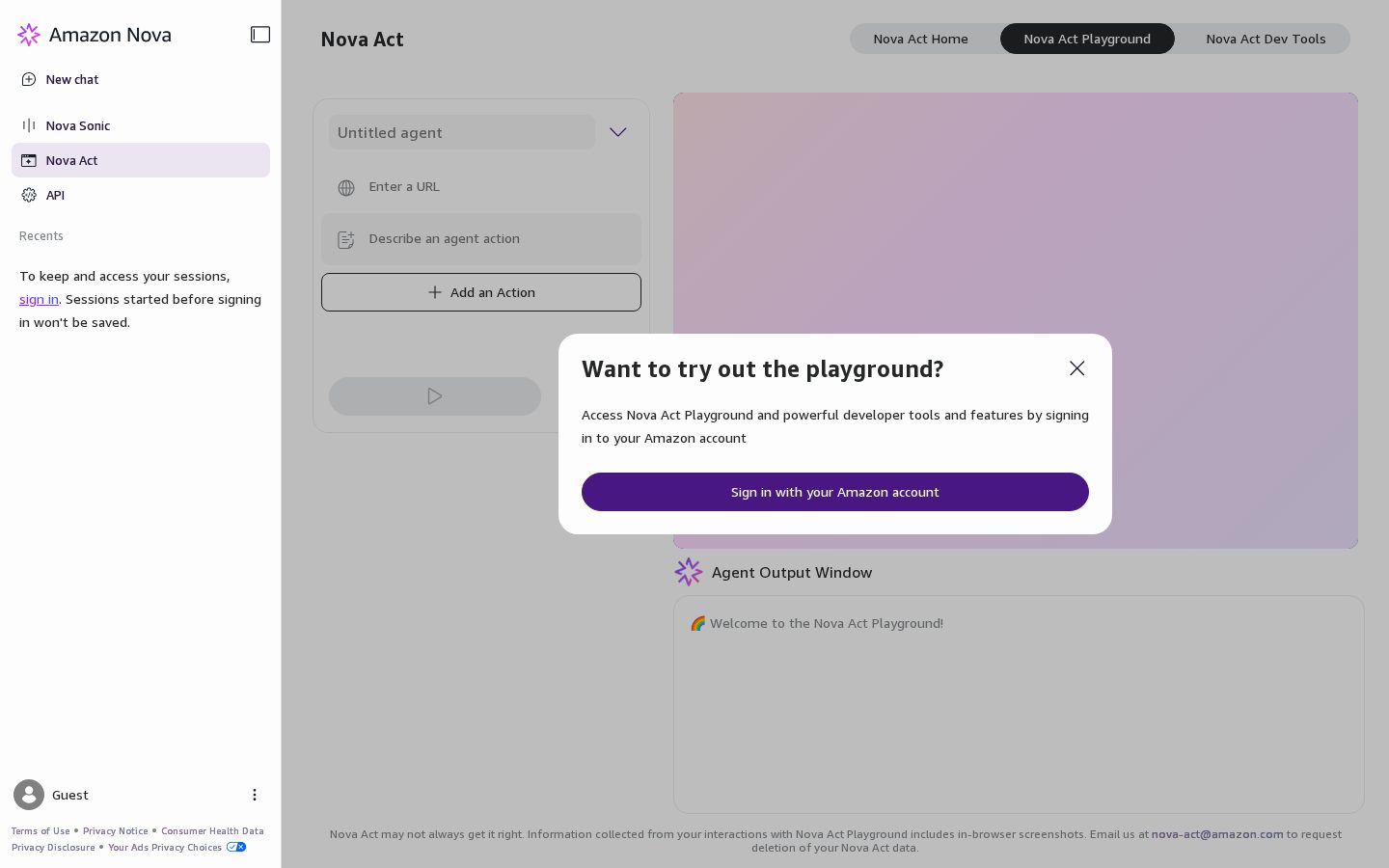Viewport: 1389px width, 868px height.
Task: Click the Enter a URL field
Action: coord(481,187)
